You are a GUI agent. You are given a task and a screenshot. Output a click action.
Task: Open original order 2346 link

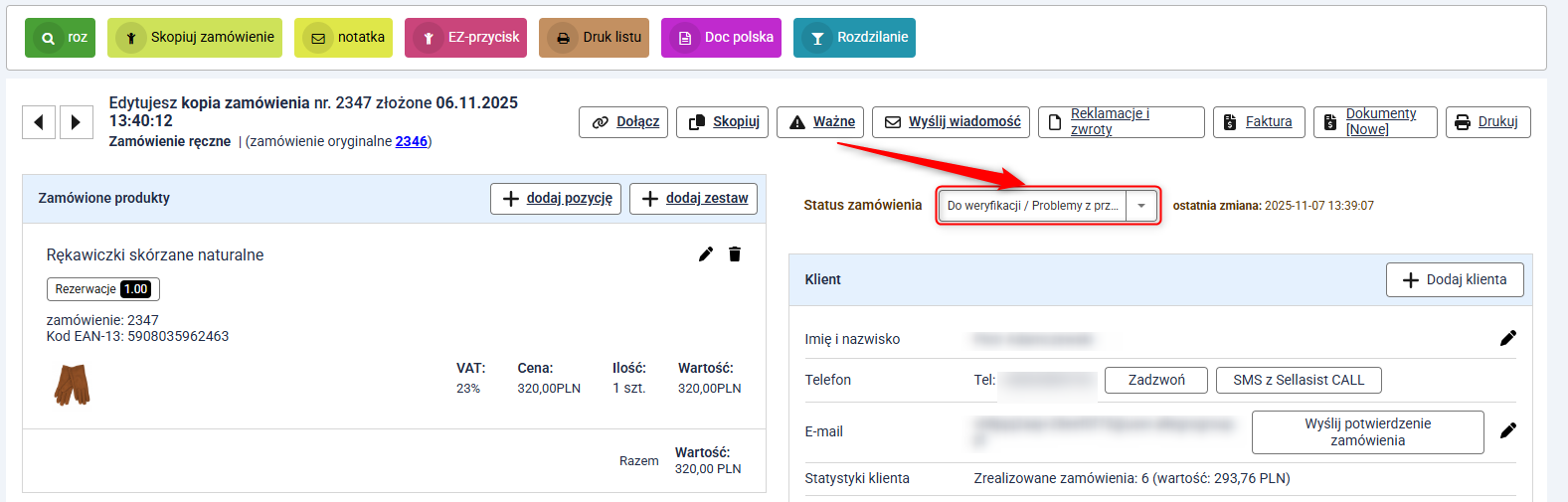411,141
